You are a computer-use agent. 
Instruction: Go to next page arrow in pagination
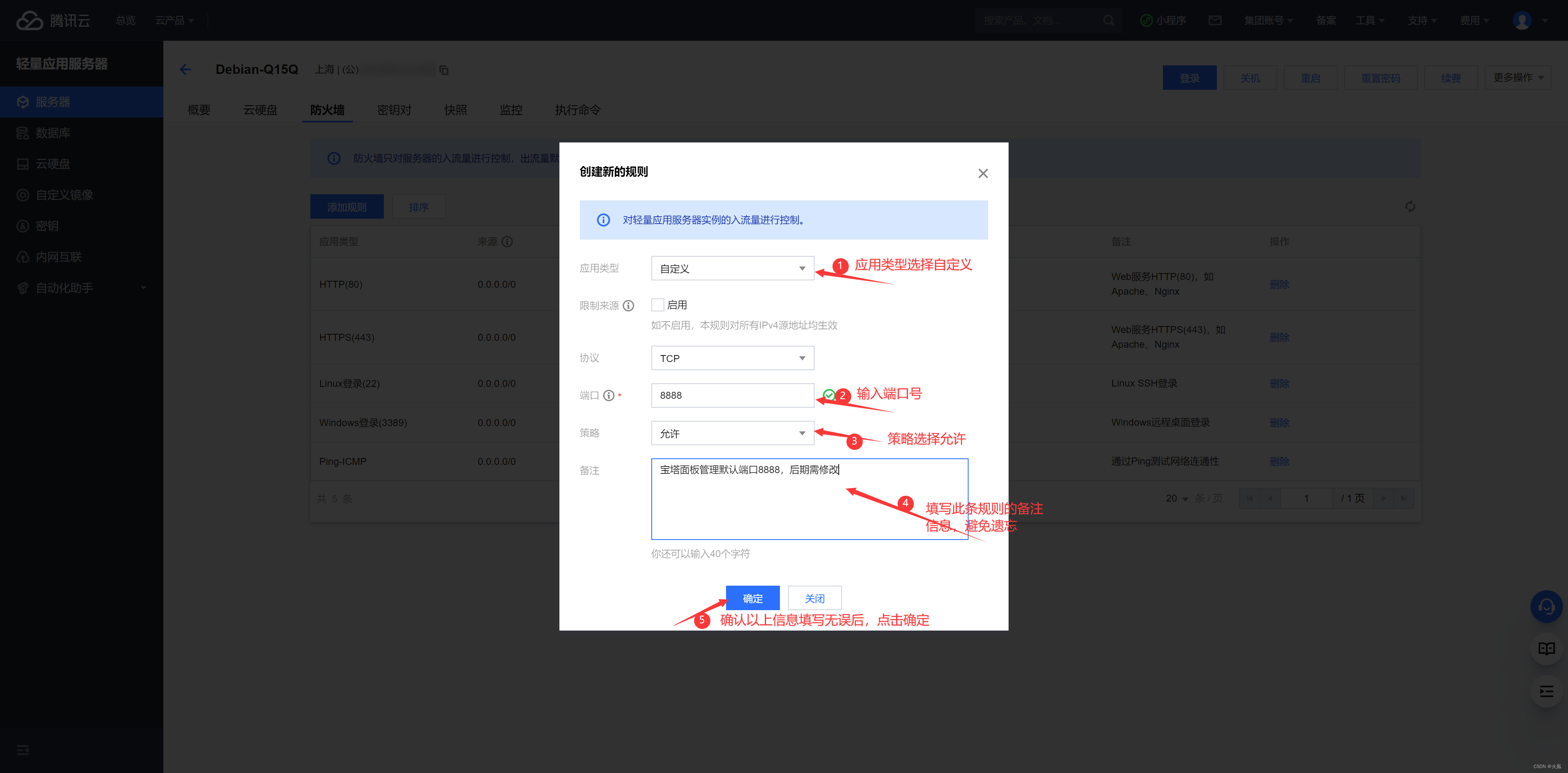1383,498
